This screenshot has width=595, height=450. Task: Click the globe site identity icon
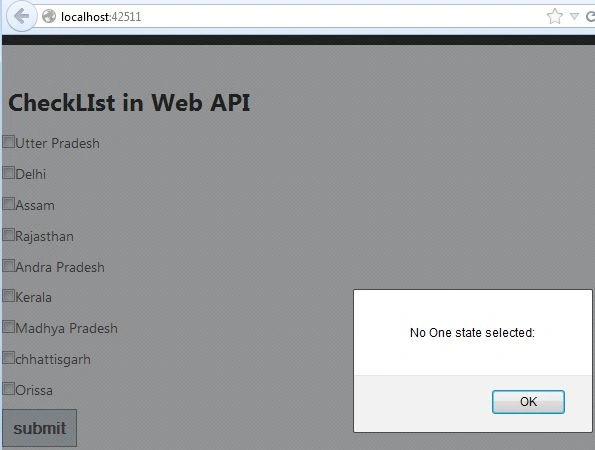49,16
